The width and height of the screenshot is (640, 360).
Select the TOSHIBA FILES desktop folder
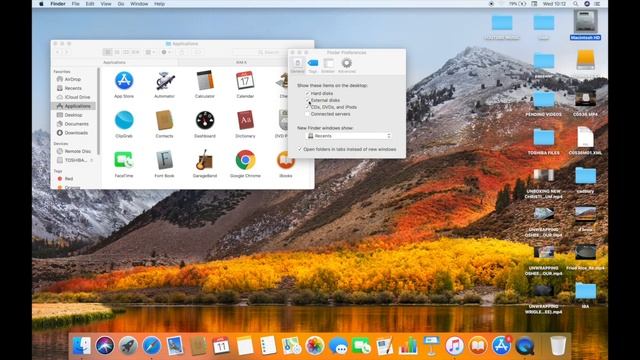tap(544, 137)
